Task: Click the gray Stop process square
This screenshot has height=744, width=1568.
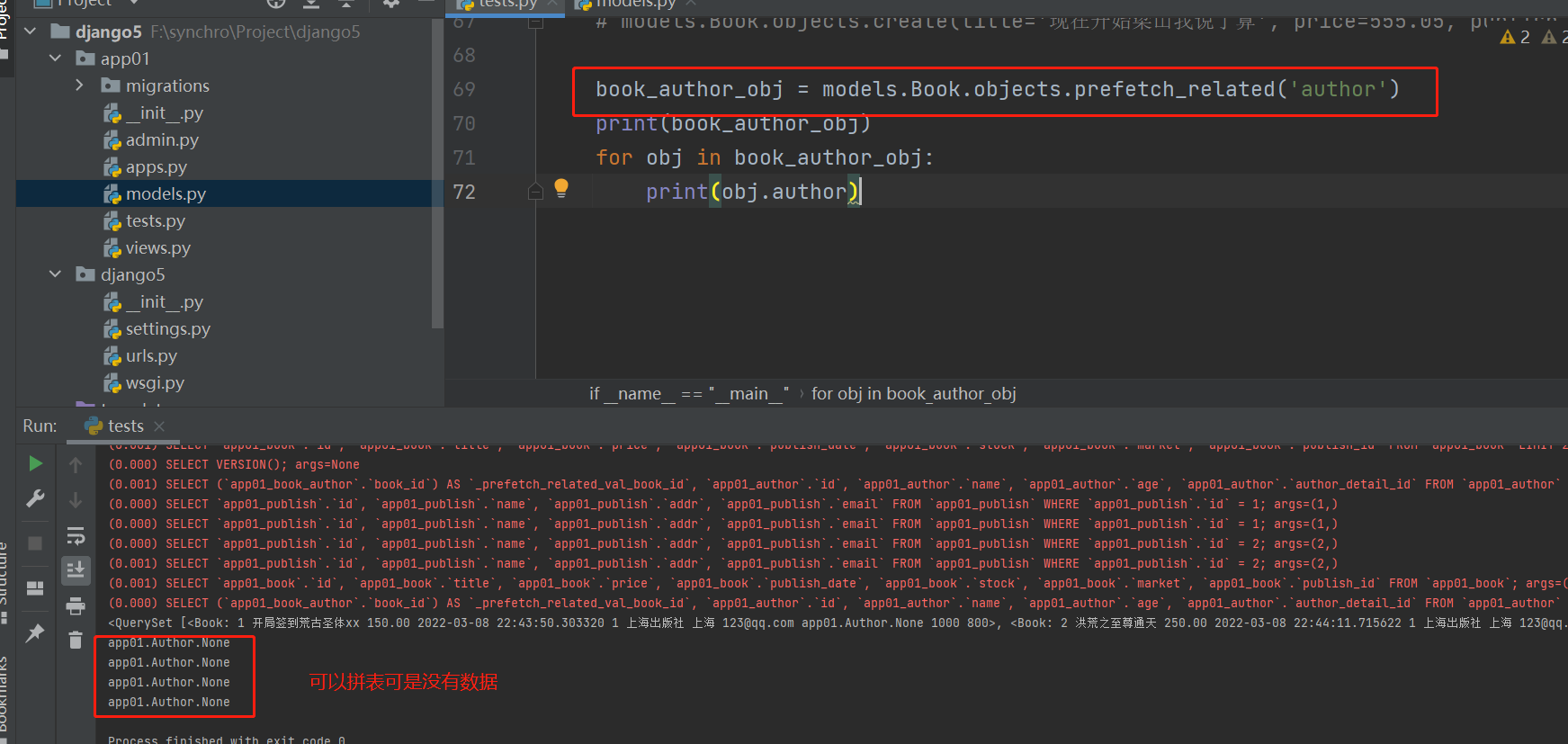Action: click(x=35, y=543)
